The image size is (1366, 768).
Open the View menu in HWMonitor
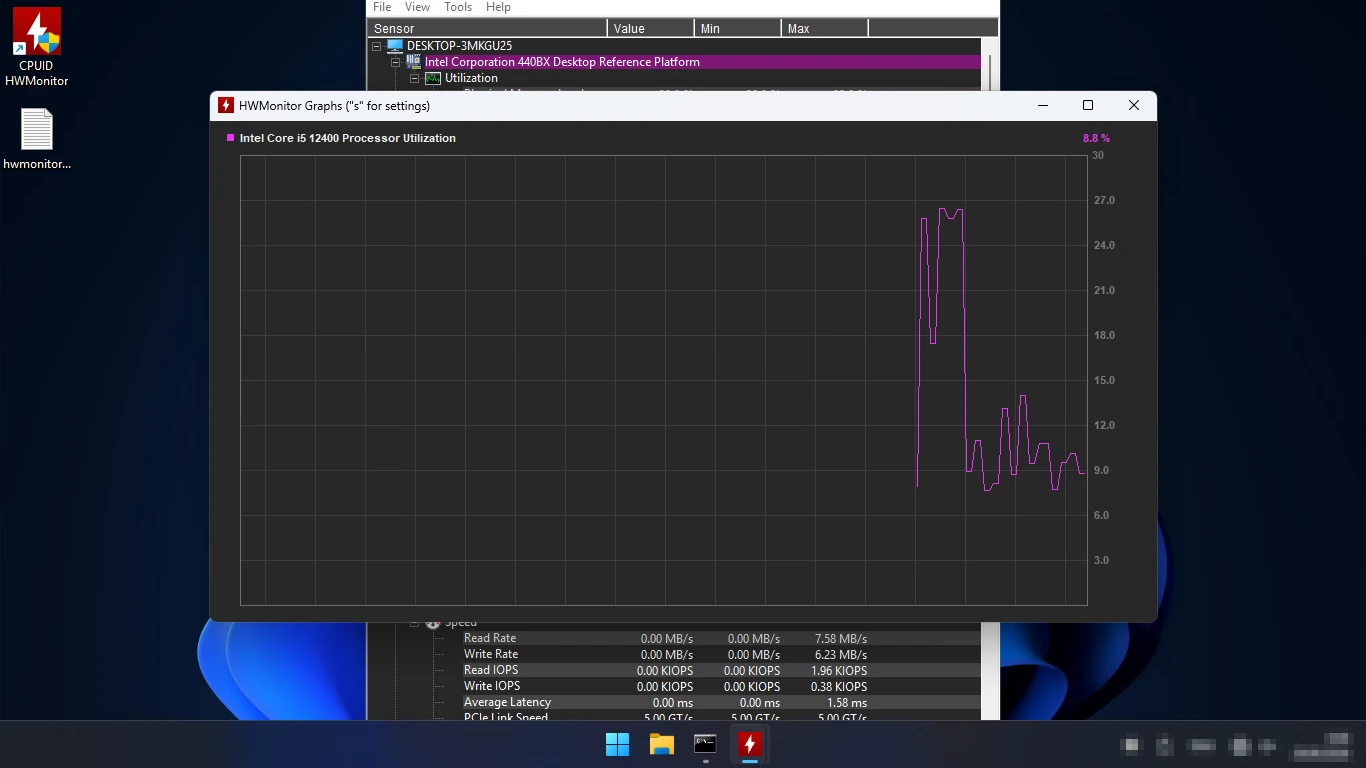418,7
